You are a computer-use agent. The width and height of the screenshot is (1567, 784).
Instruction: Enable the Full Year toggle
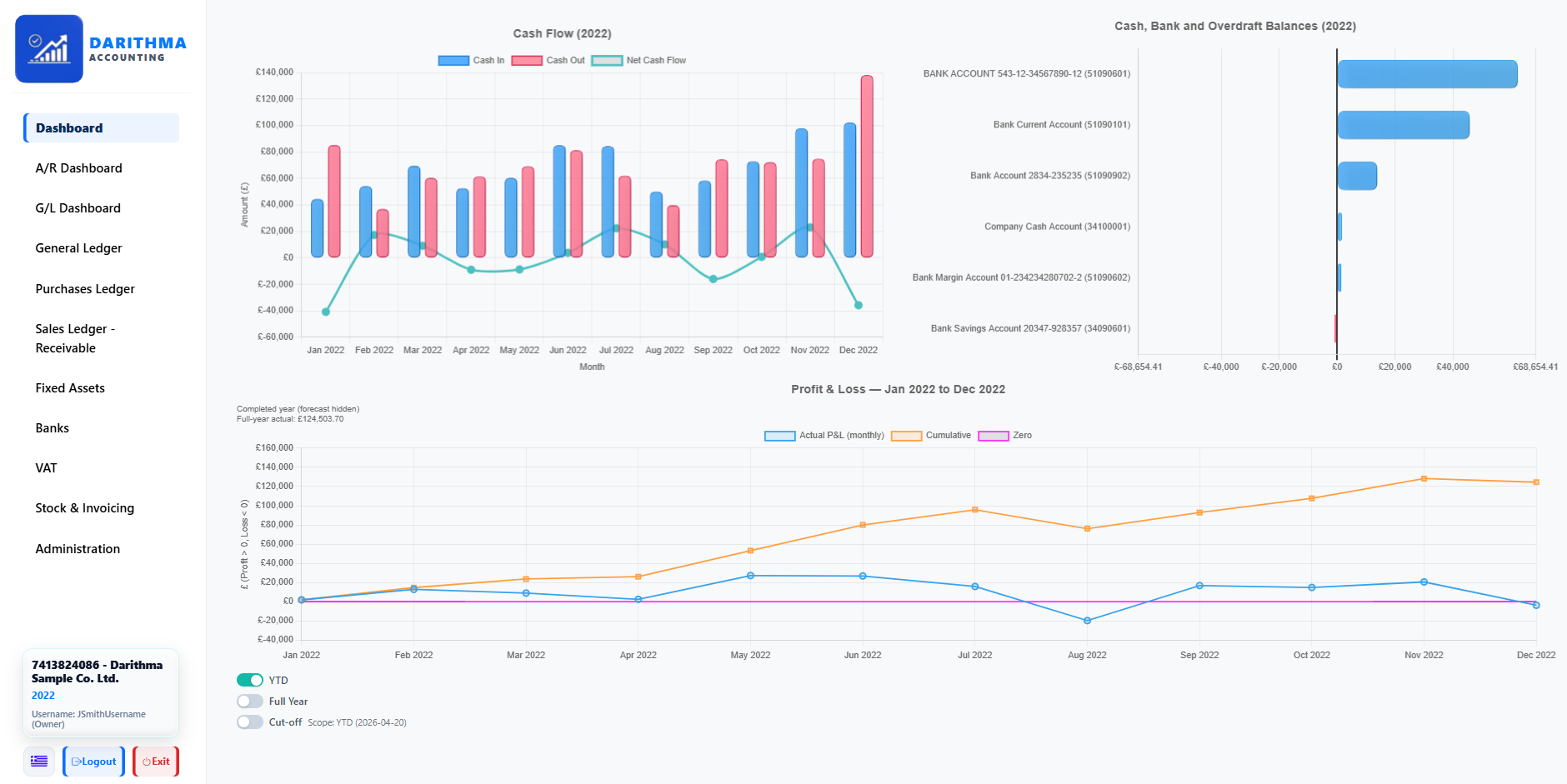point(250,702)
